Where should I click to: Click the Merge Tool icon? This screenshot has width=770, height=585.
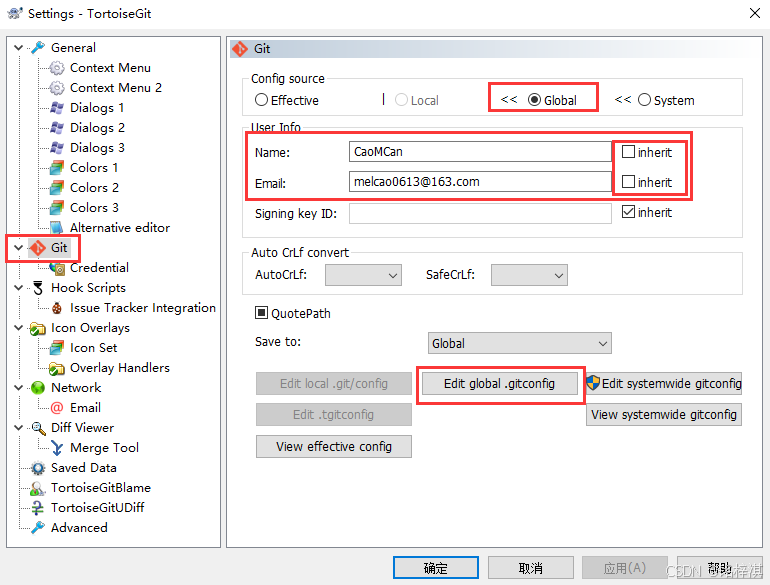coord(57,448)
